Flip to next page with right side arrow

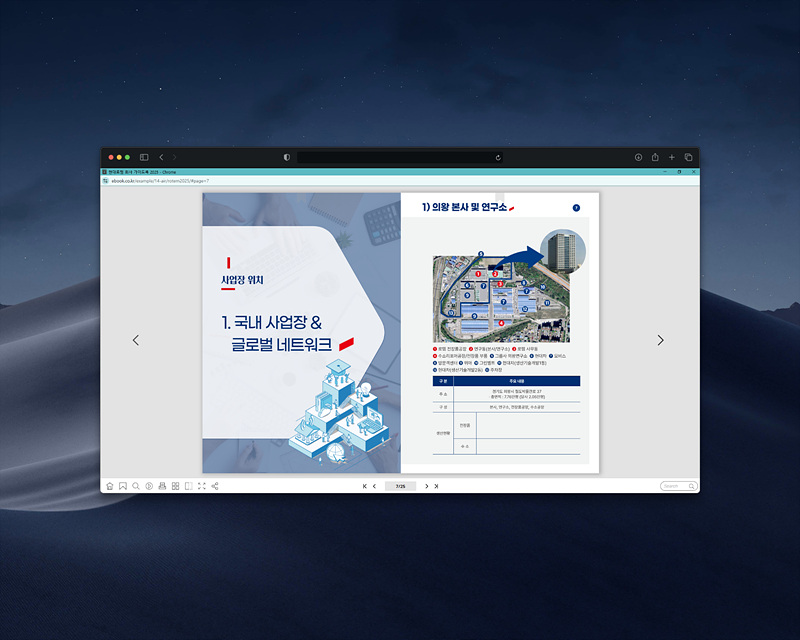pos(661,340)
